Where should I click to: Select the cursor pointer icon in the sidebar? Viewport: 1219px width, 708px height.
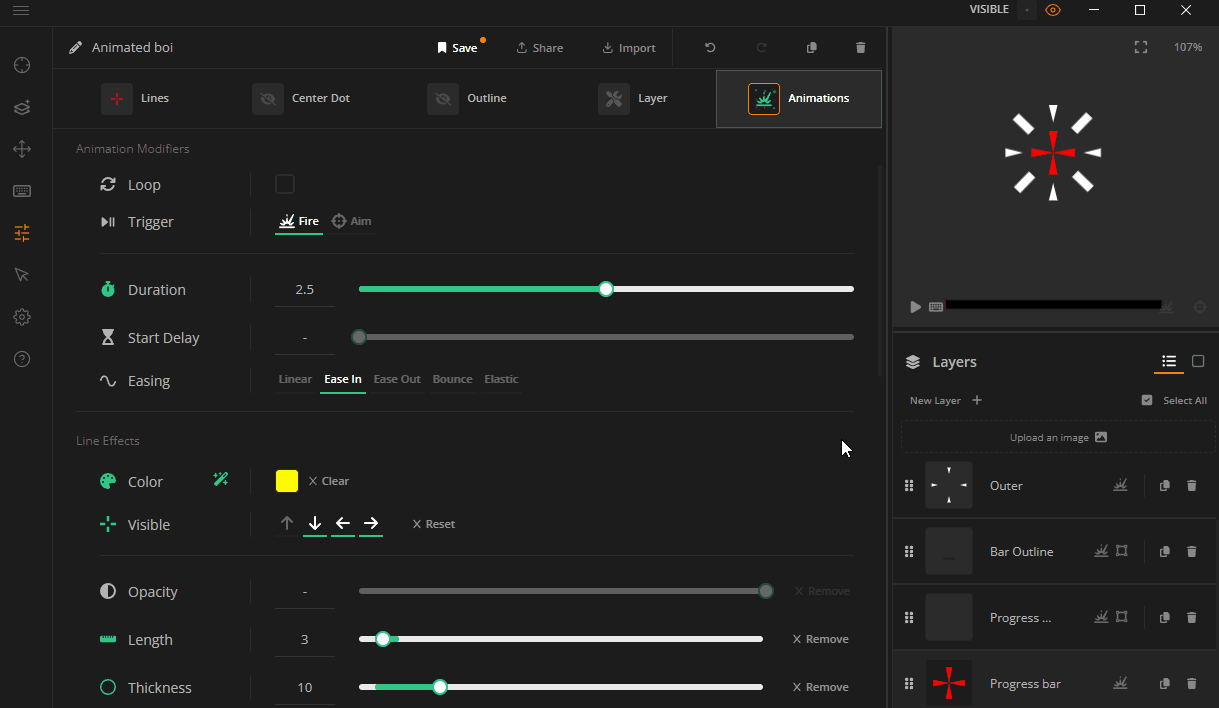[22, 275]
